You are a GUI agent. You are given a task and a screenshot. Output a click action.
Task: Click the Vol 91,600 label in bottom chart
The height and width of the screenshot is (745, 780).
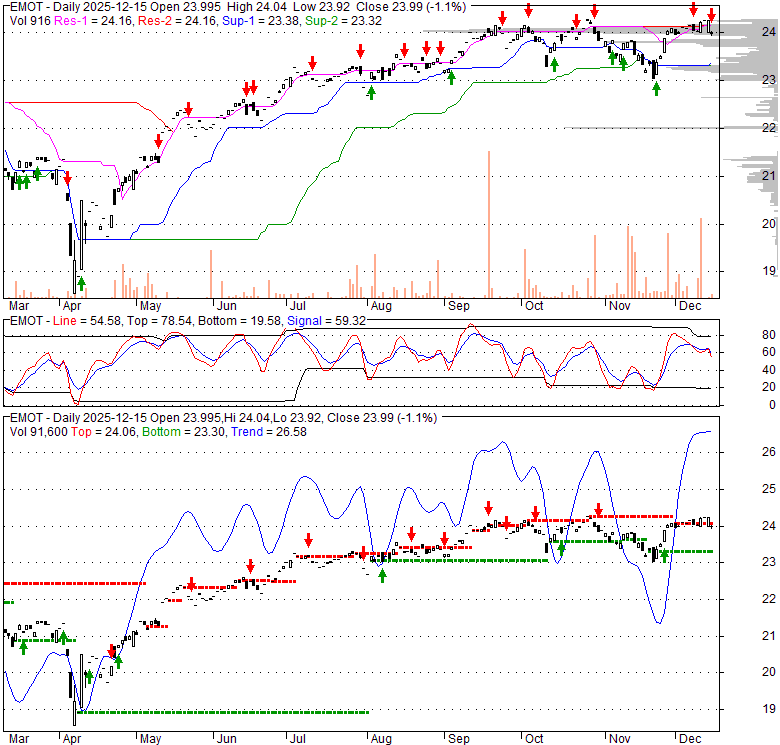coord(36,431)
